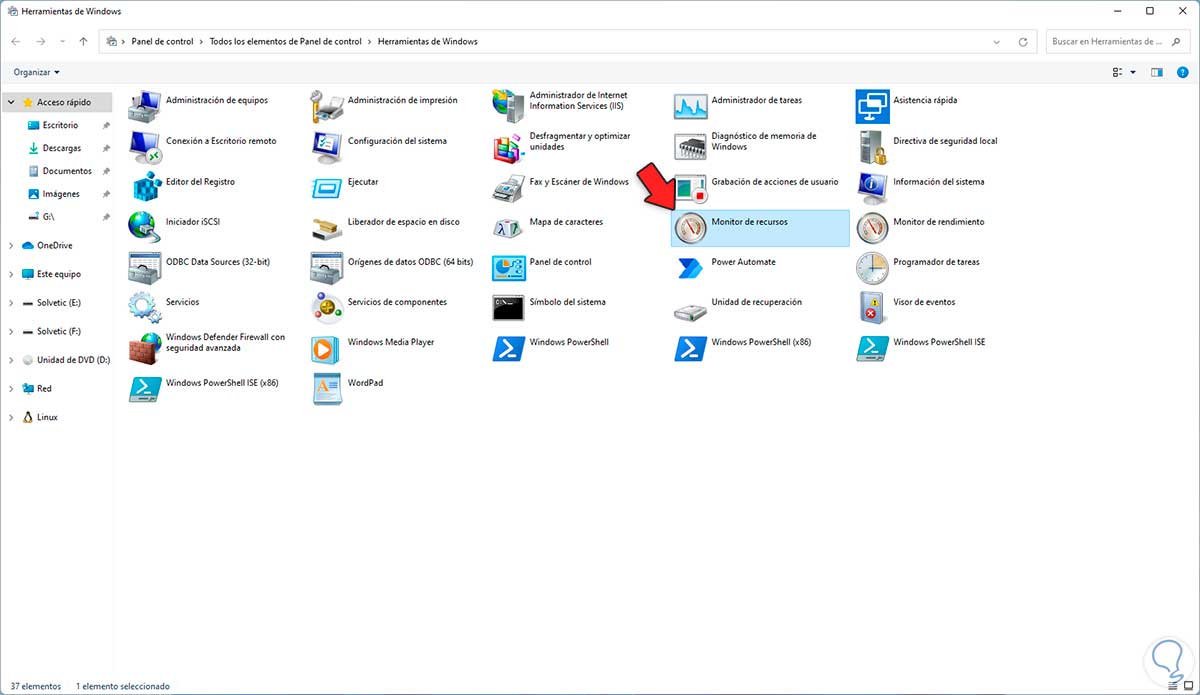Select Desfragmentar y optimizar unidades icon
The height and width of the screenshot is (695, 1200).
pos(509,147)
